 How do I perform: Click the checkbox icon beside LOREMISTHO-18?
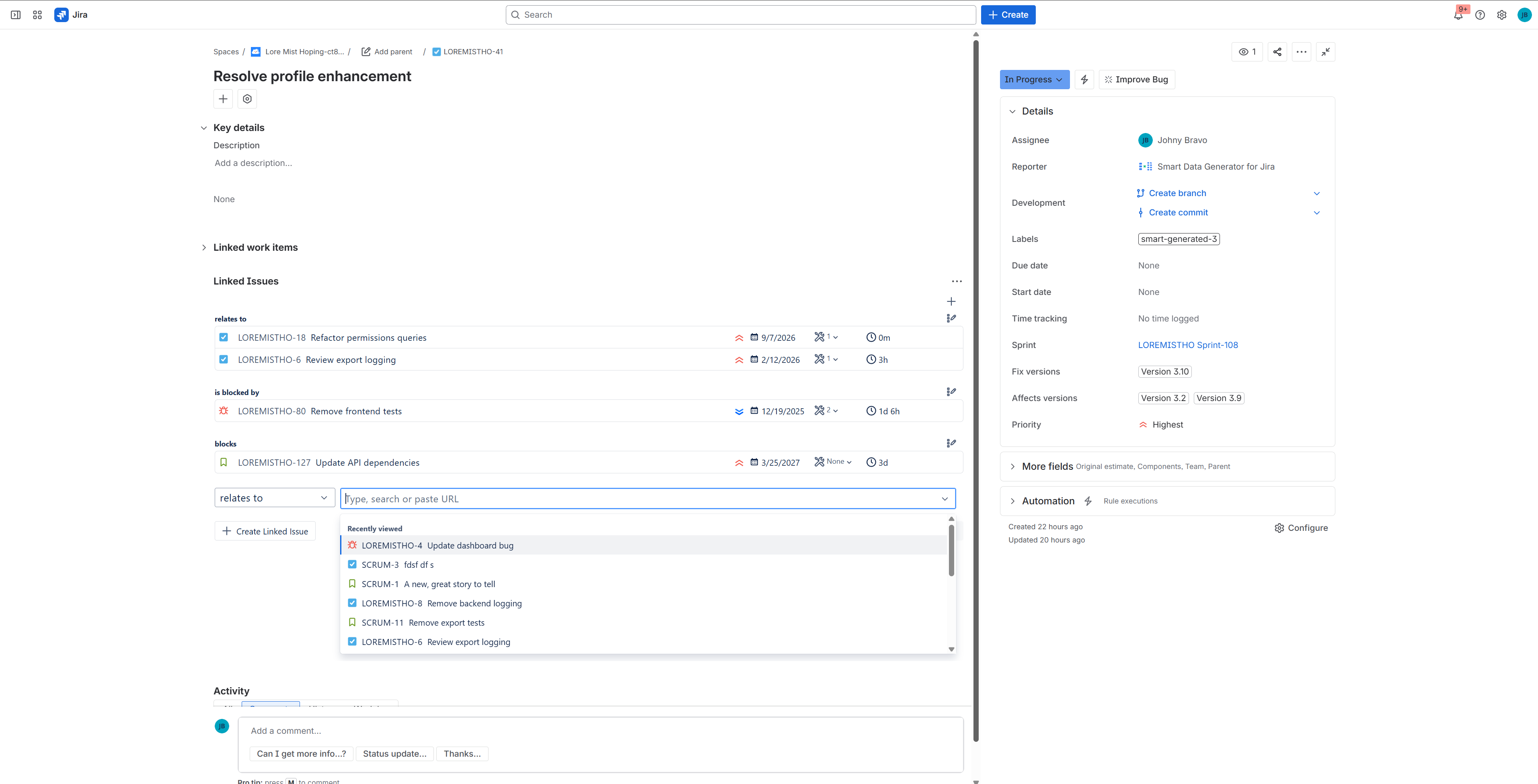[223, 337]
